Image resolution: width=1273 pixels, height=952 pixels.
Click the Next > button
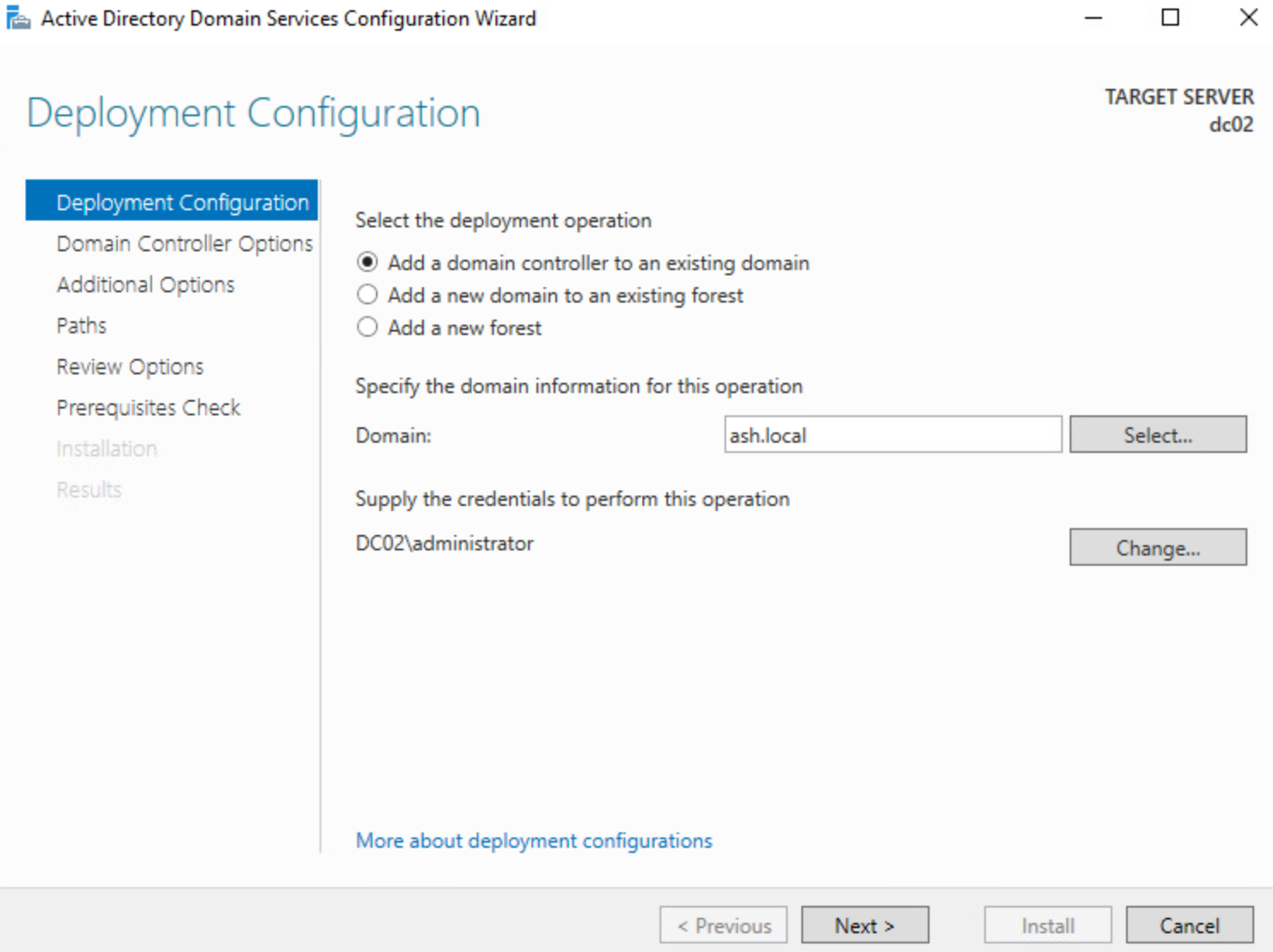tap(865, 926)
